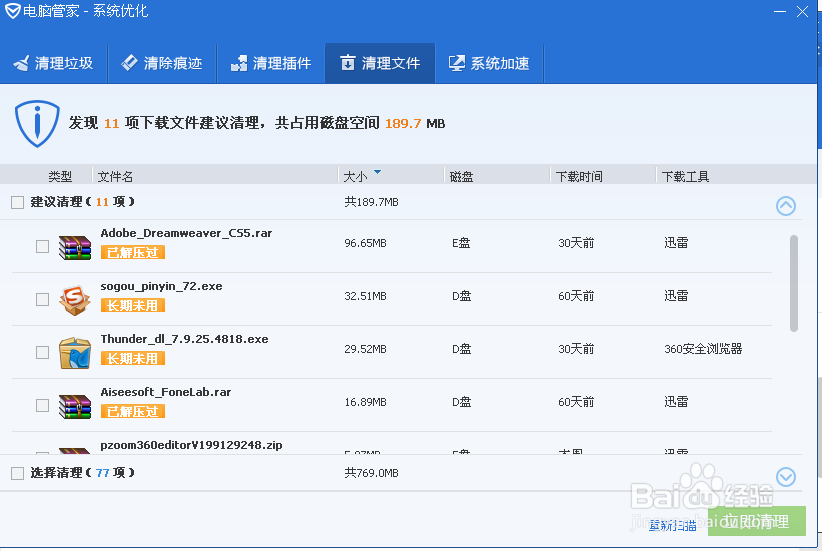The image size is (822, 551).
Task: Click the broom icon on 清理垃圾
Action: tap(21, 63)
